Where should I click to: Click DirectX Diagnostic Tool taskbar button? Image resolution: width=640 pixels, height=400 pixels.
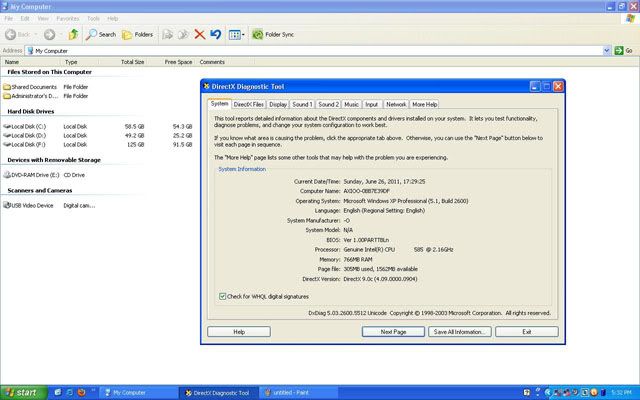tap(218, 393)
